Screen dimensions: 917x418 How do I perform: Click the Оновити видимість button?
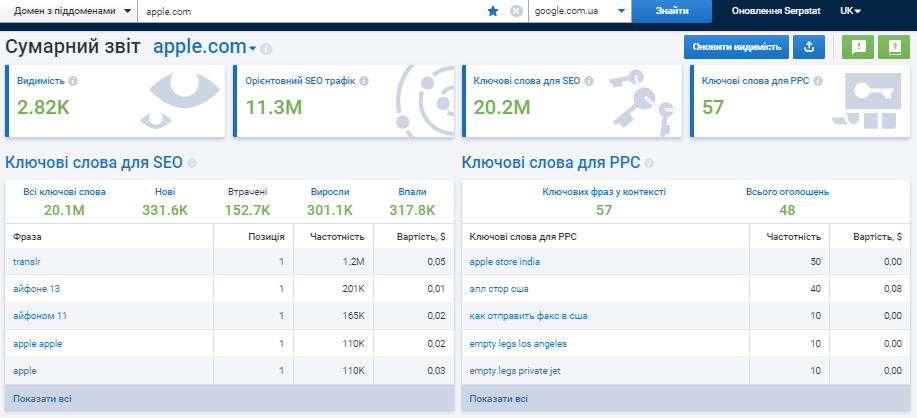(735, 47)
